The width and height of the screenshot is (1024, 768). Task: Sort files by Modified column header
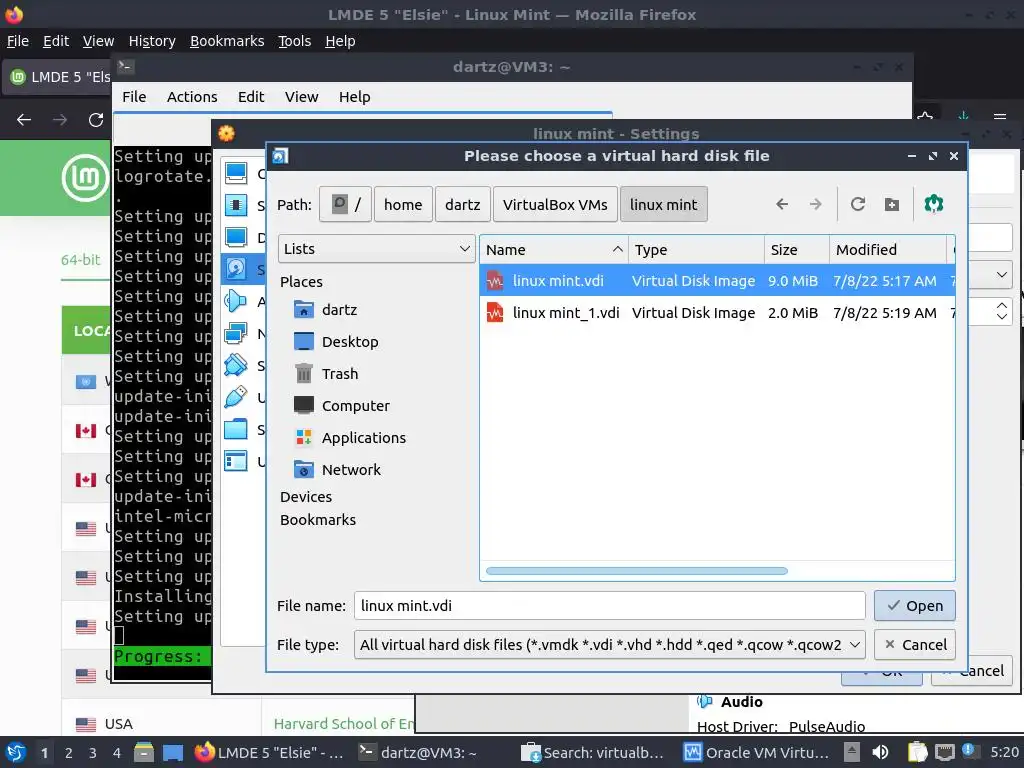tap(888, 249)
